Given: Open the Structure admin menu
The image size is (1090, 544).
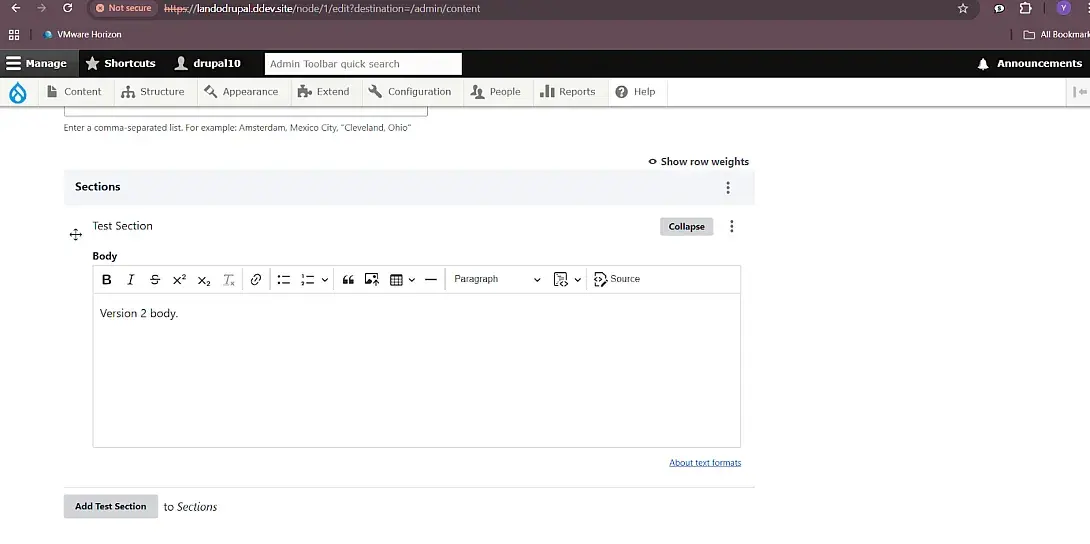Looking at the screenshot, I should (153, 92).
